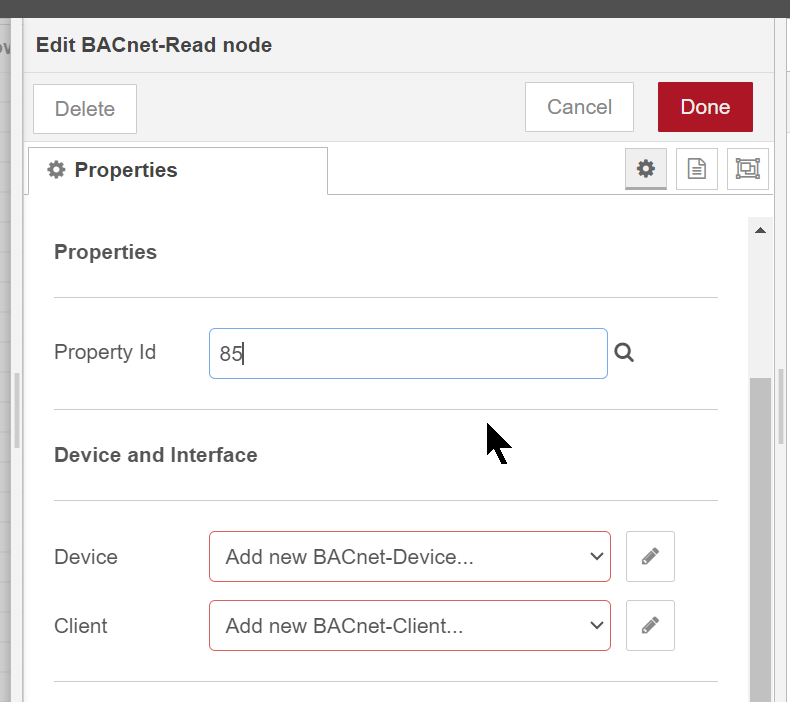Click the Delete button
This screenshot has width=790, height=702.
pos(85,109)
